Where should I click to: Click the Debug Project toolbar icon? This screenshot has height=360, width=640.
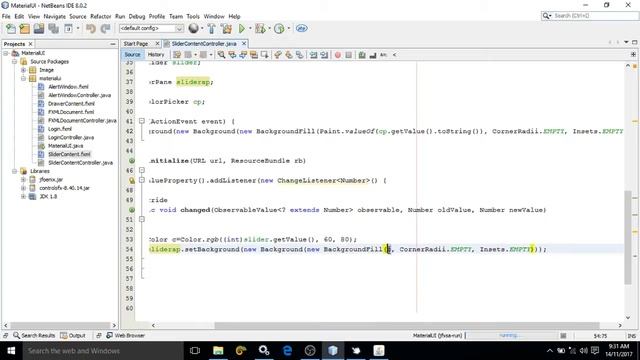click(260, 29)
